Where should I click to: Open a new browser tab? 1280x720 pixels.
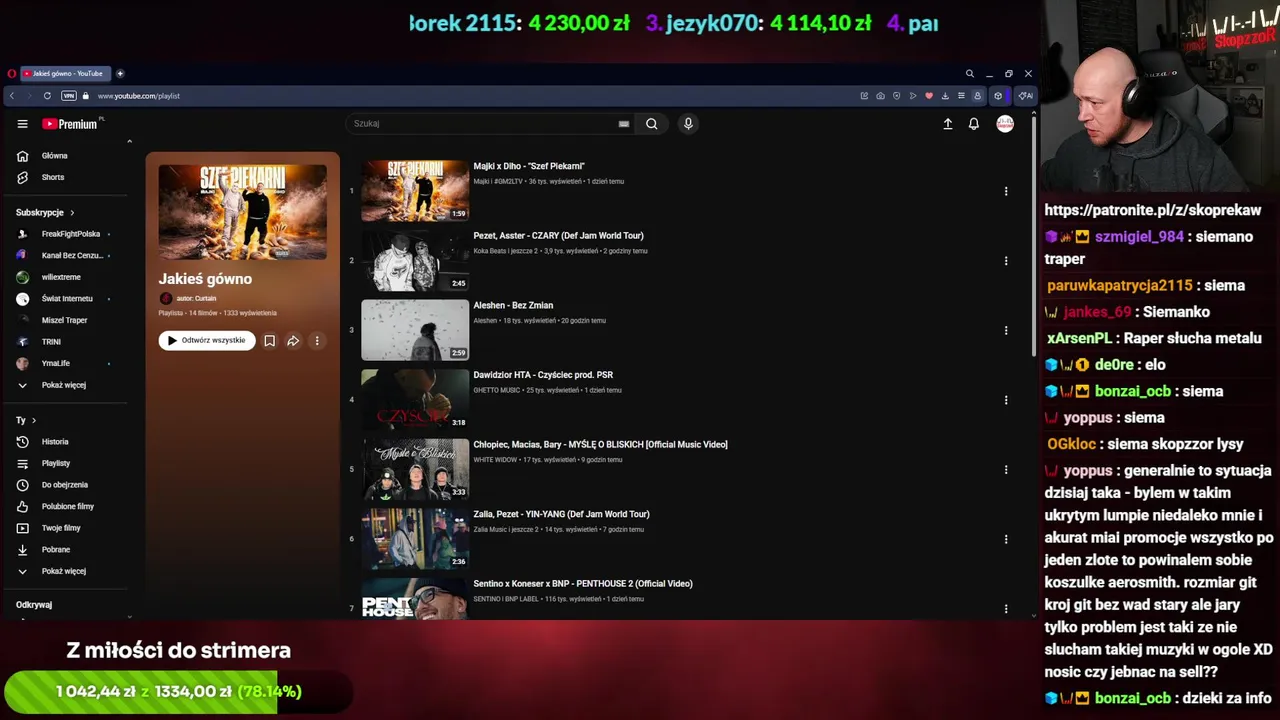pos(120,73)
